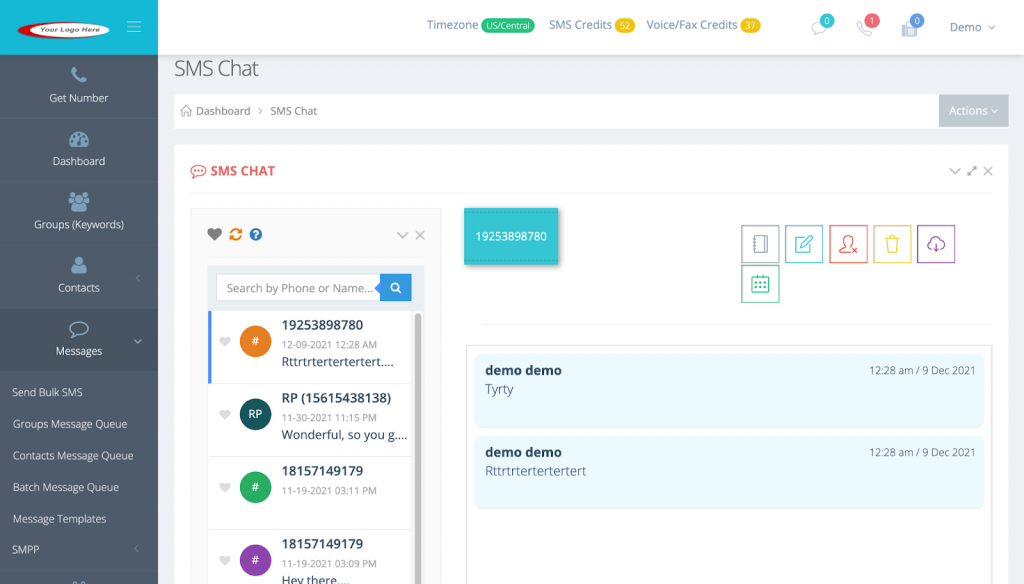Delete the conversation using the trash icon
1024x584 pixels.
[892, 243]
